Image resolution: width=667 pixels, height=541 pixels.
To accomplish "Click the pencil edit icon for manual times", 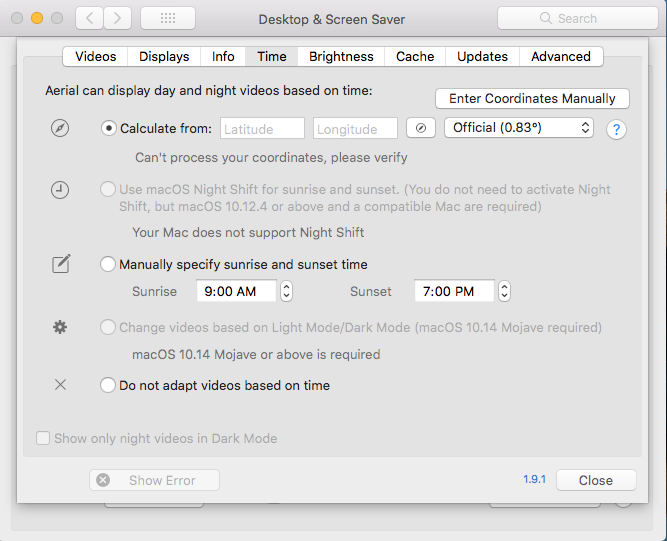I will point(61,264).
